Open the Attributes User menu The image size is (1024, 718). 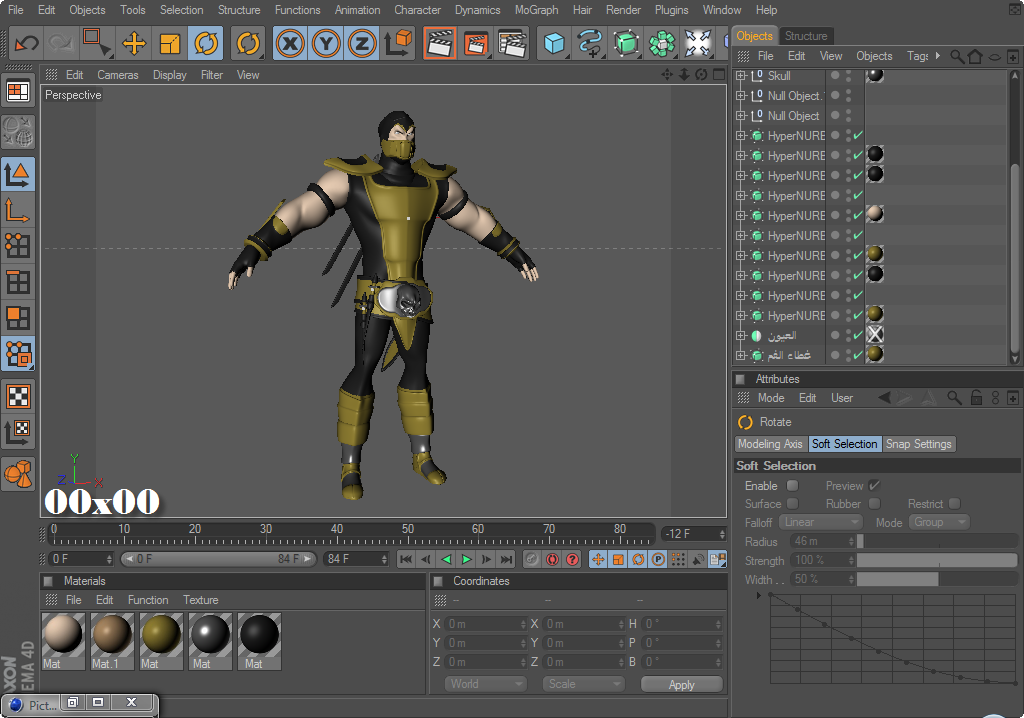tap(842, 398)
